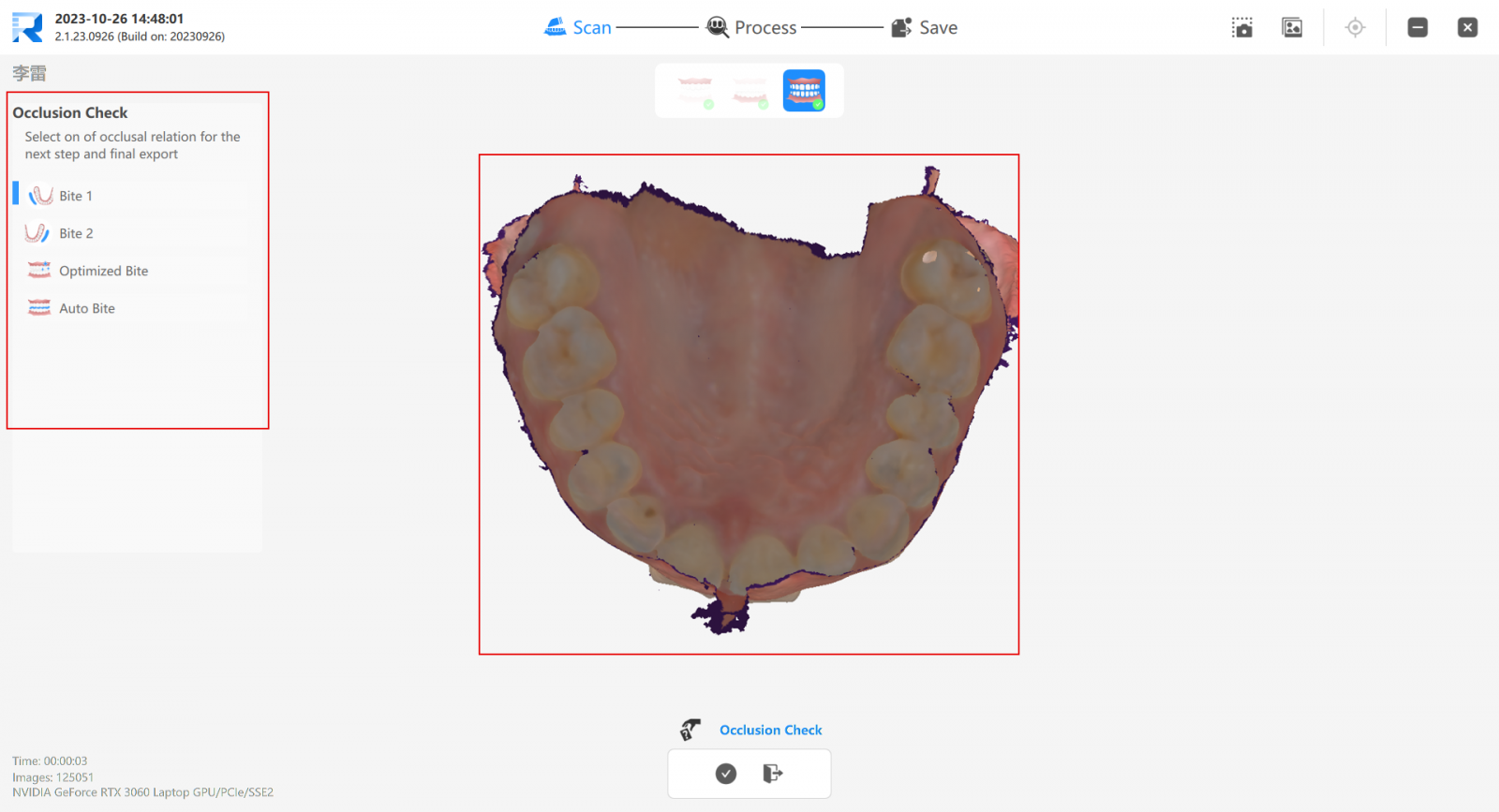Click the bite scan thumbnail icon
Viewport: 1499px width, 812px height.
804,91
